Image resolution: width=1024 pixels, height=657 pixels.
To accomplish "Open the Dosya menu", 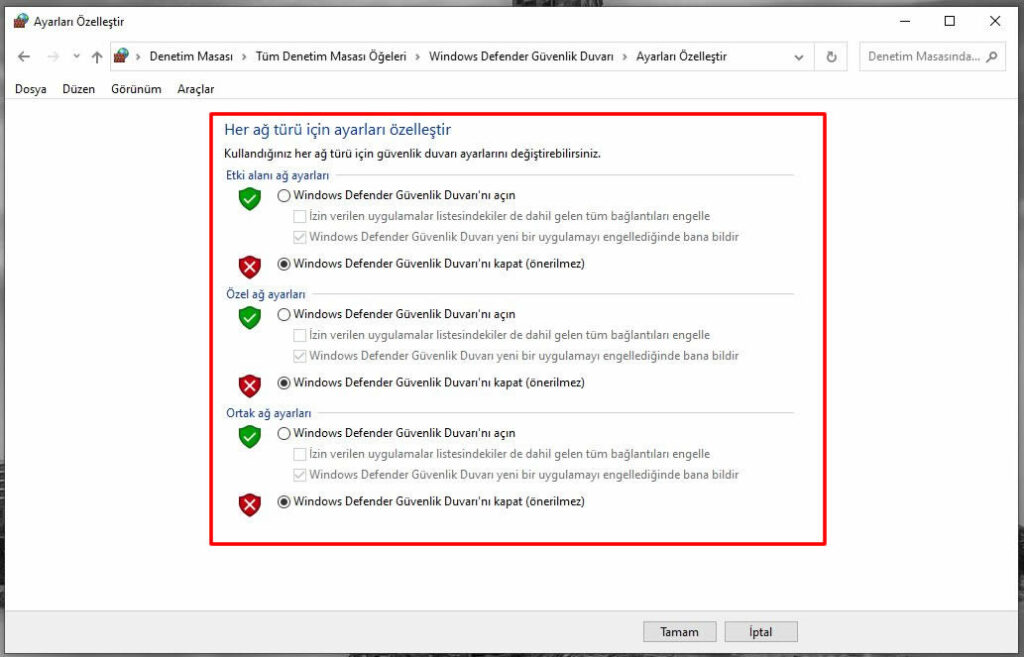I will pyautogui.click(x=31, y=89).
